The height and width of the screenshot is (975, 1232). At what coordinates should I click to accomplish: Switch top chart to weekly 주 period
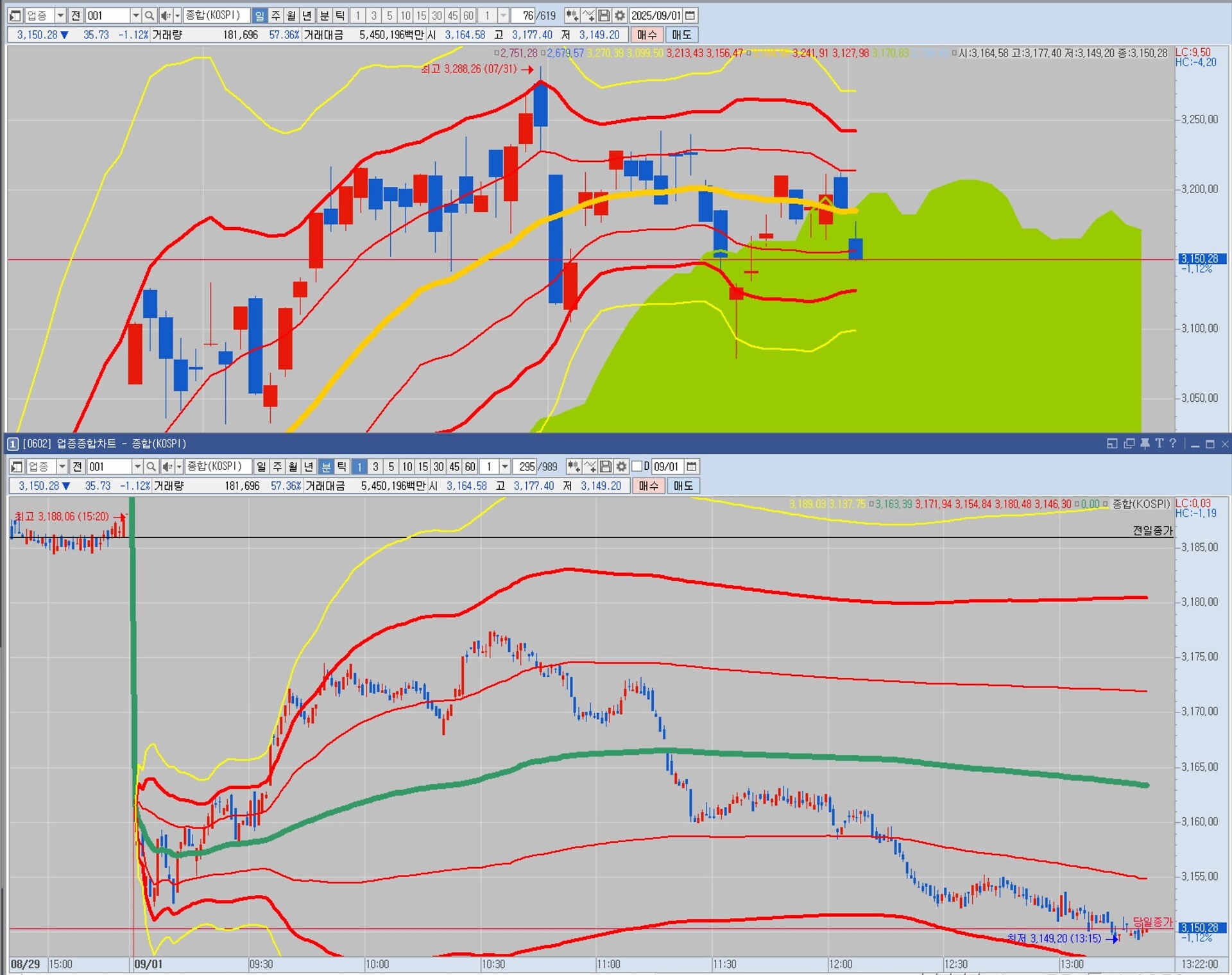tap(276, 15)
